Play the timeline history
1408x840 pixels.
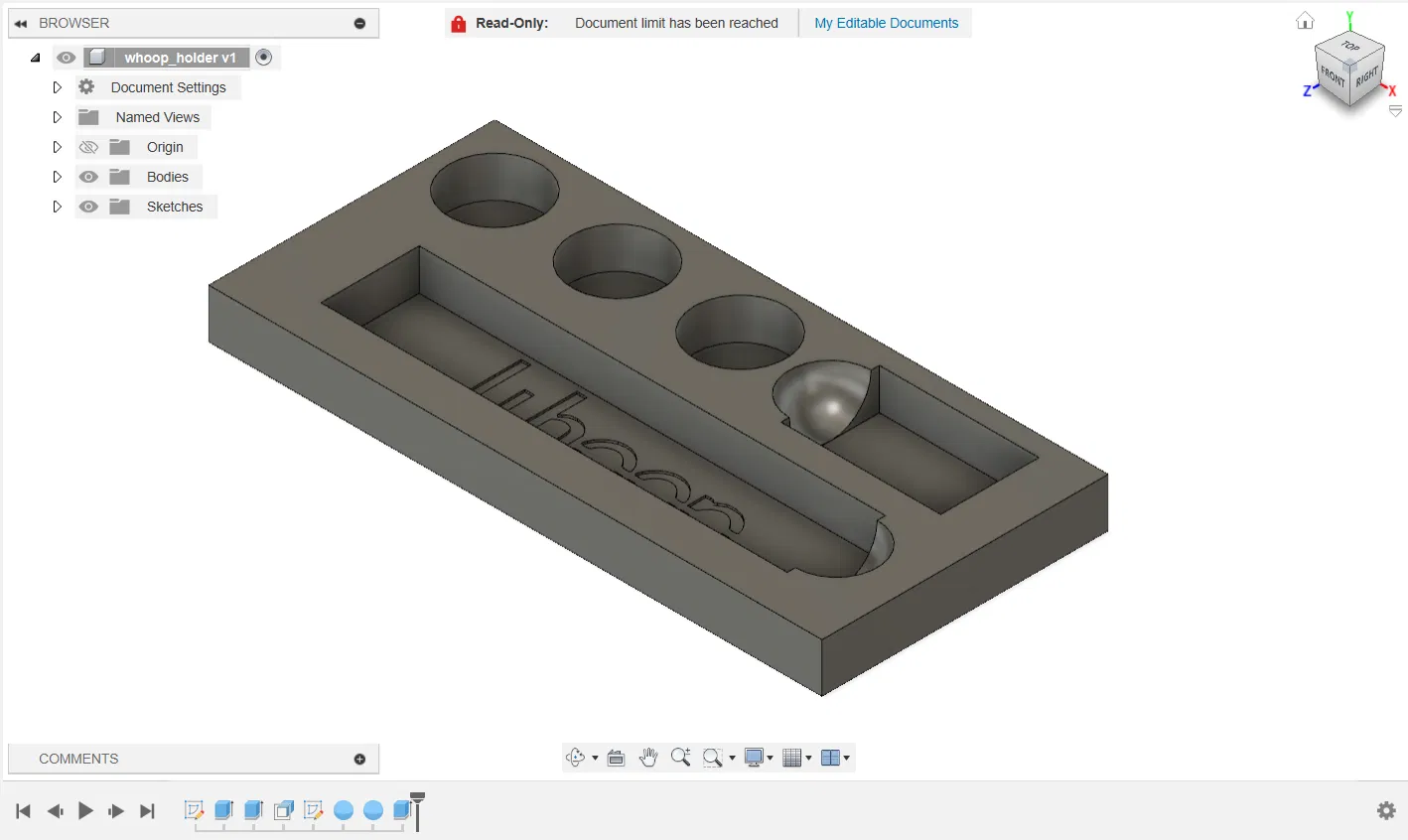(x=85, y=811)
